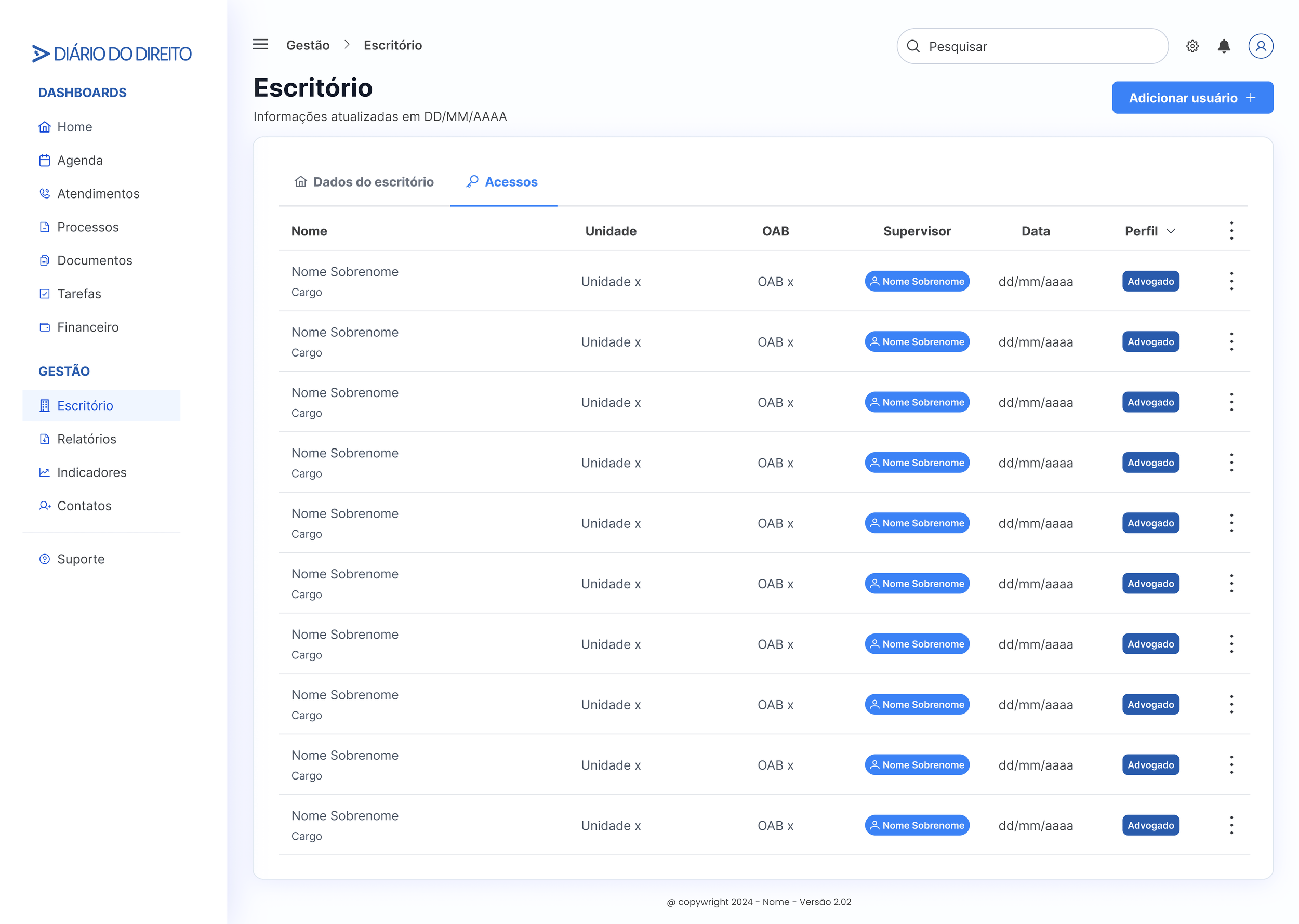Click the Indicadores chart icon

click(x=44, y=472)
